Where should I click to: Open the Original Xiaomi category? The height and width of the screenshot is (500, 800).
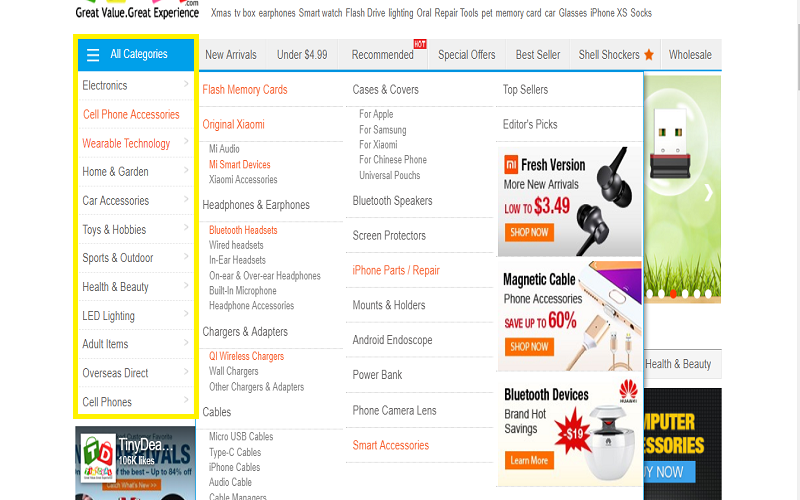coord(234,124)
